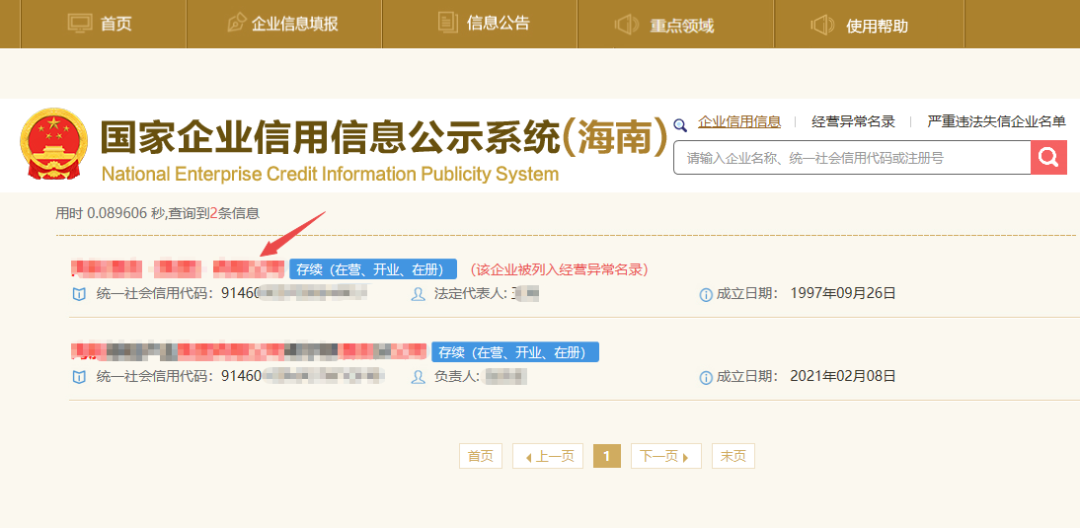Image resolution: width=1080 pixels, height=528 pixels.
Task: Click the info icon beside 1997年09月26日 date
Action: (x=705, y=295)
